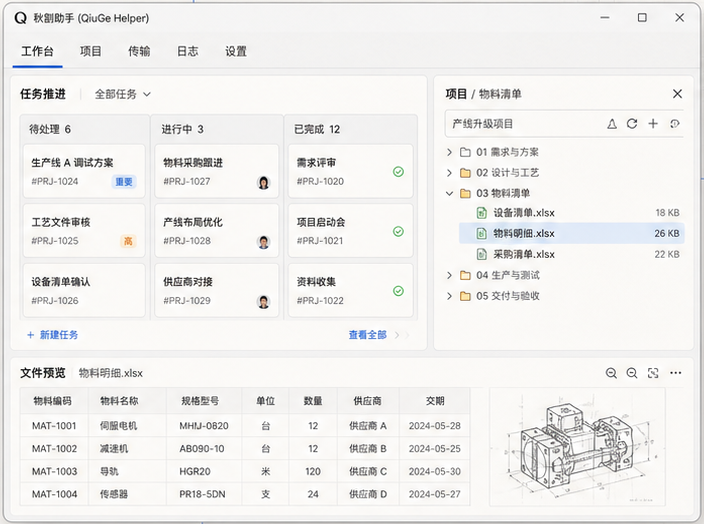
Task: Expand the 01 需求与方案 folder
Action: tap(449, 152)
